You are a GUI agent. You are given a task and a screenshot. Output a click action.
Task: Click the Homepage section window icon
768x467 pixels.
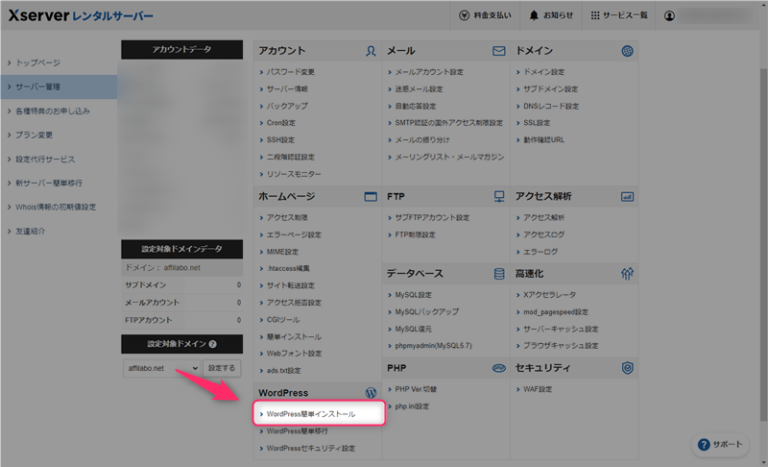[x=370, y=197]
